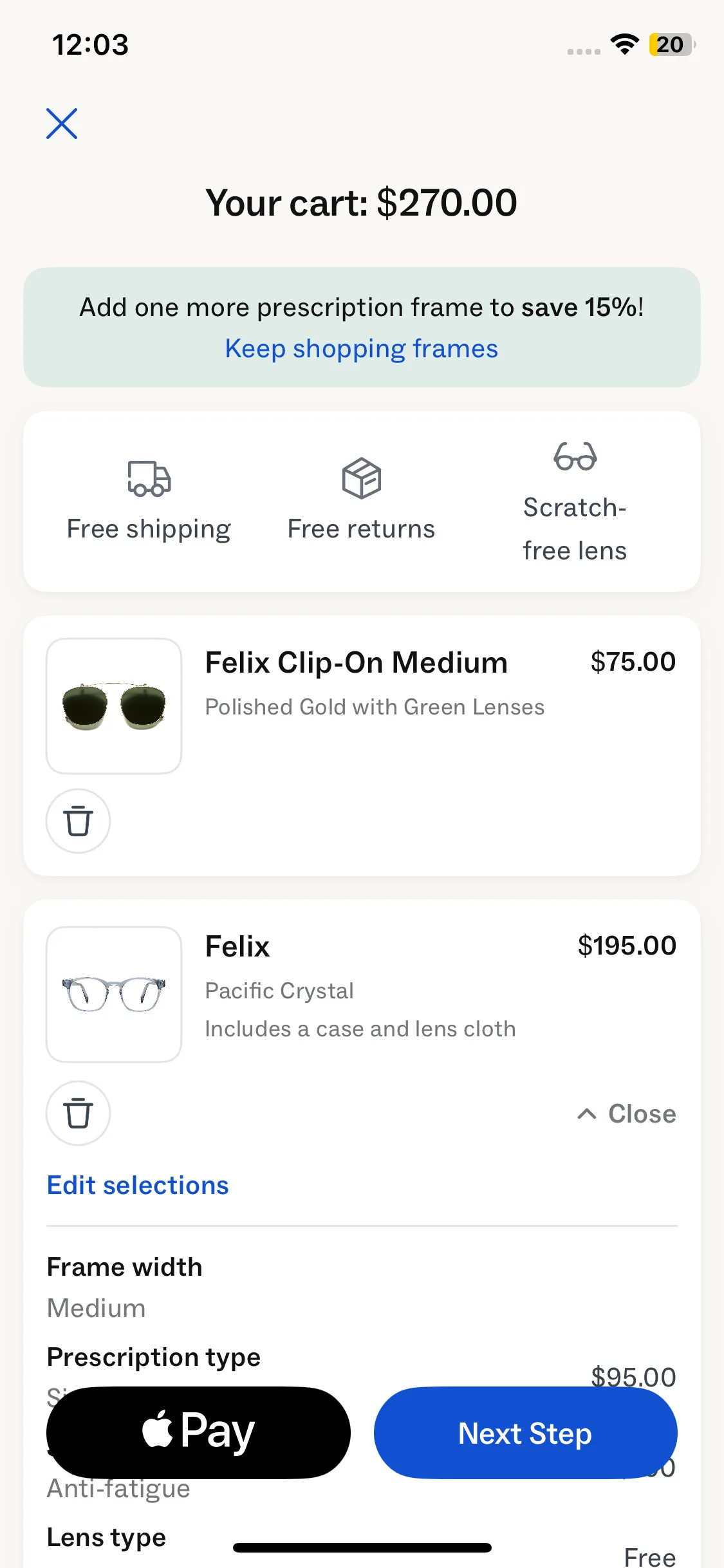This screenshot has width=724, height=1568.
Task: Tap the Wi-Fi status icon
Action: [624, 44]
